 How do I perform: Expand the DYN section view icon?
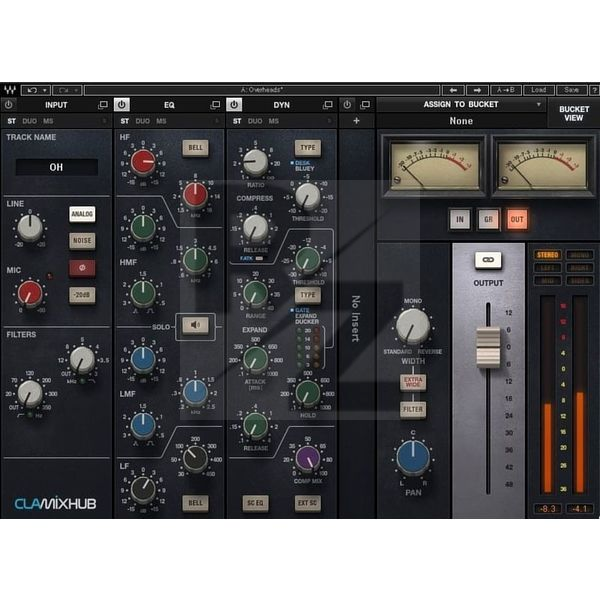pos(328,105)
